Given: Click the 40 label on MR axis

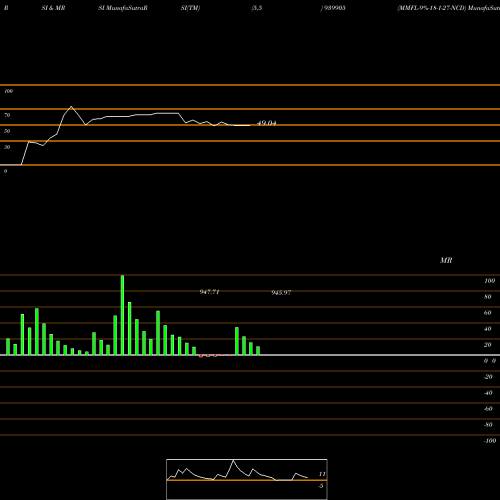Looking at the screenshot, I should coord(488,329).
